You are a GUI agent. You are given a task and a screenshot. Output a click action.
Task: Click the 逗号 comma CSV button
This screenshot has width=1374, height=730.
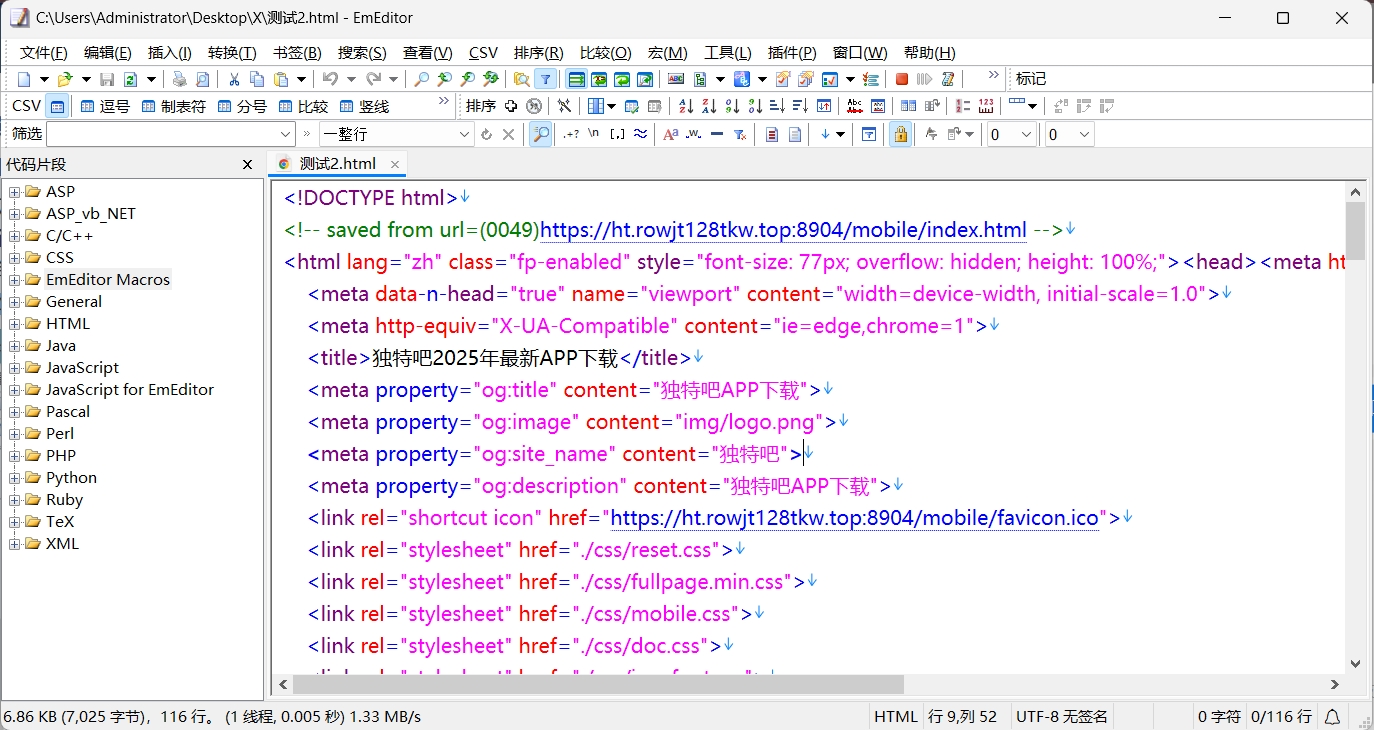click(105, 106)
